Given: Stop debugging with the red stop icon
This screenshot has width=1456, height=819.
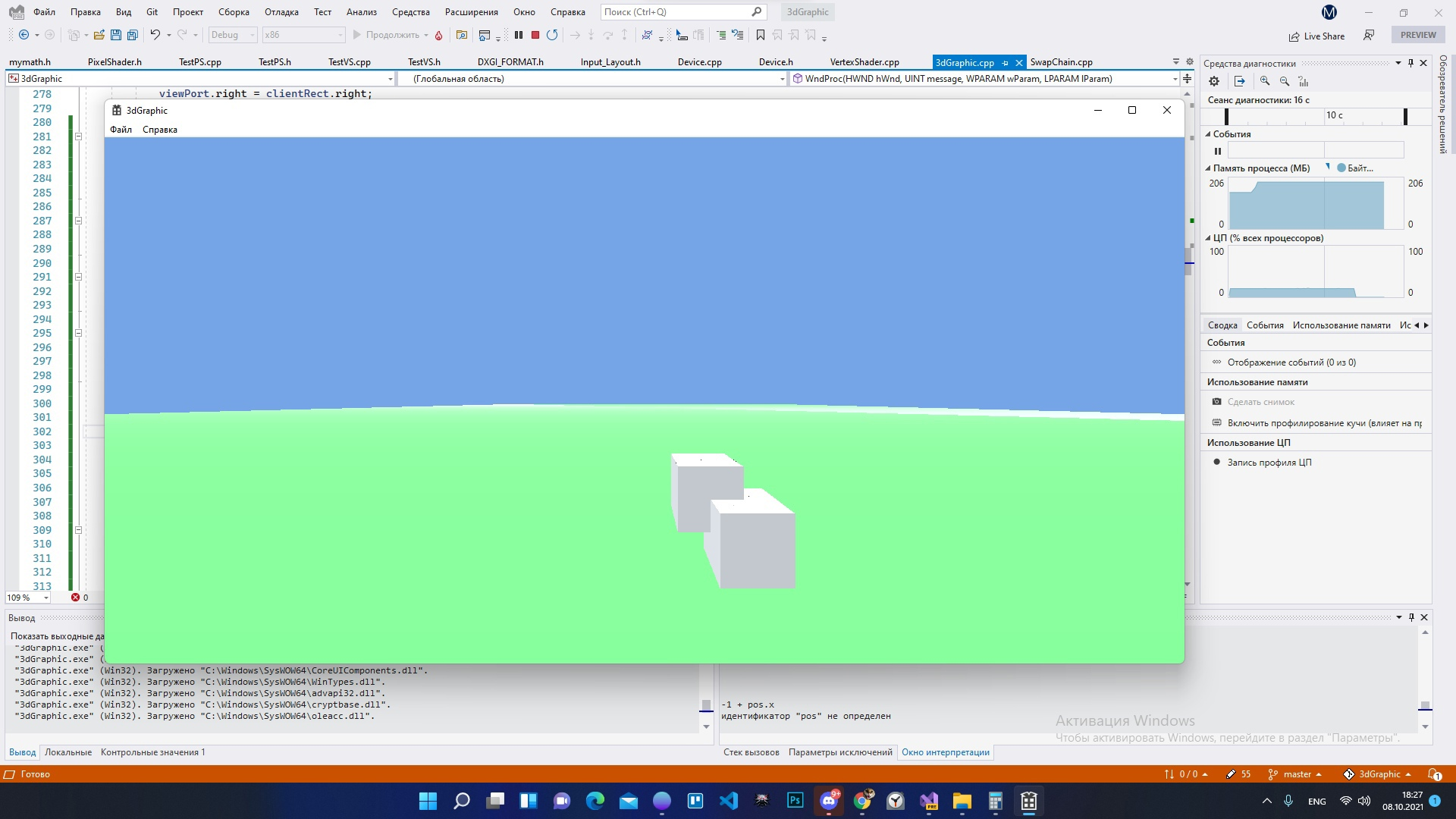Looking at the screenshot, I should tap(535, 35).
